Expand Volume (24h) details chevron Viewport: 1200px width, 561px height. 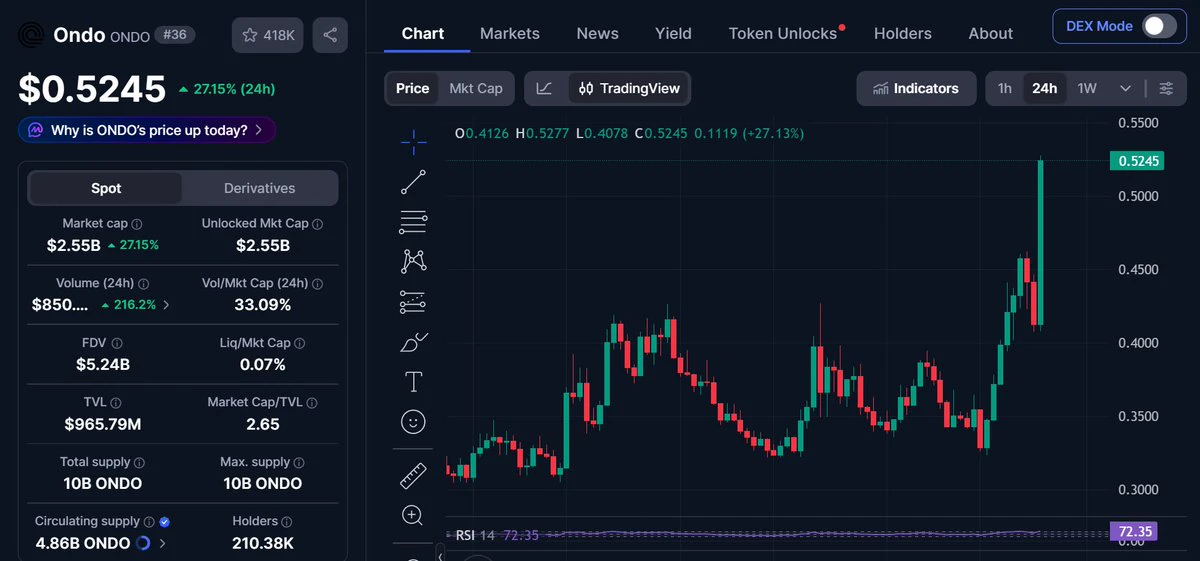[166, 305]
